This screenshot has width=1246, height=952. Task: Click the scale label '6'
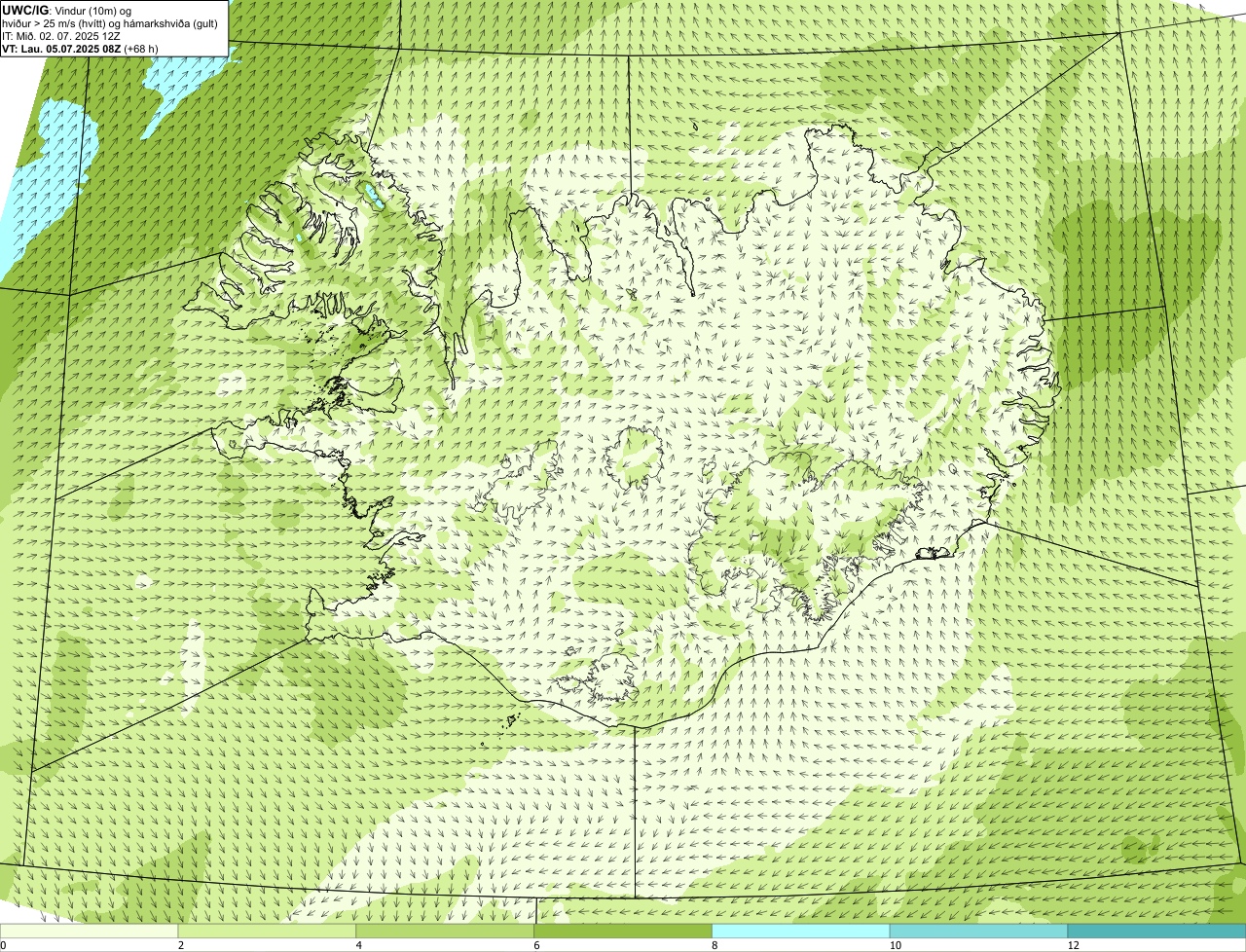click(x=536, y=945)
